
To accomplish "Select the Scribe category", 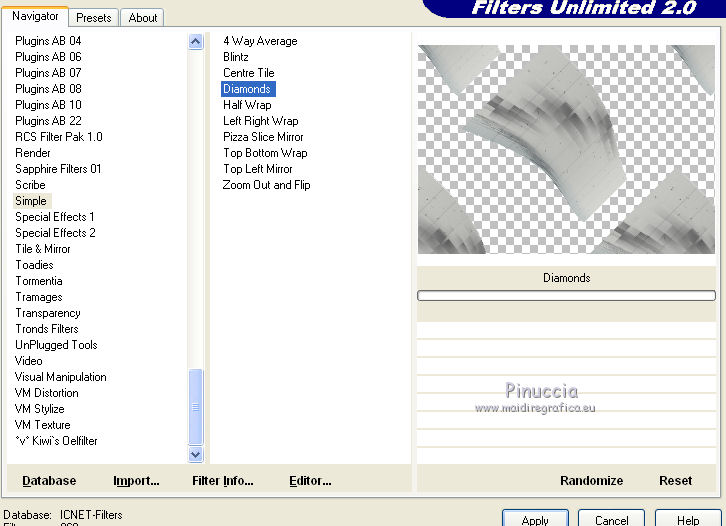I will (x=31, y=185).
